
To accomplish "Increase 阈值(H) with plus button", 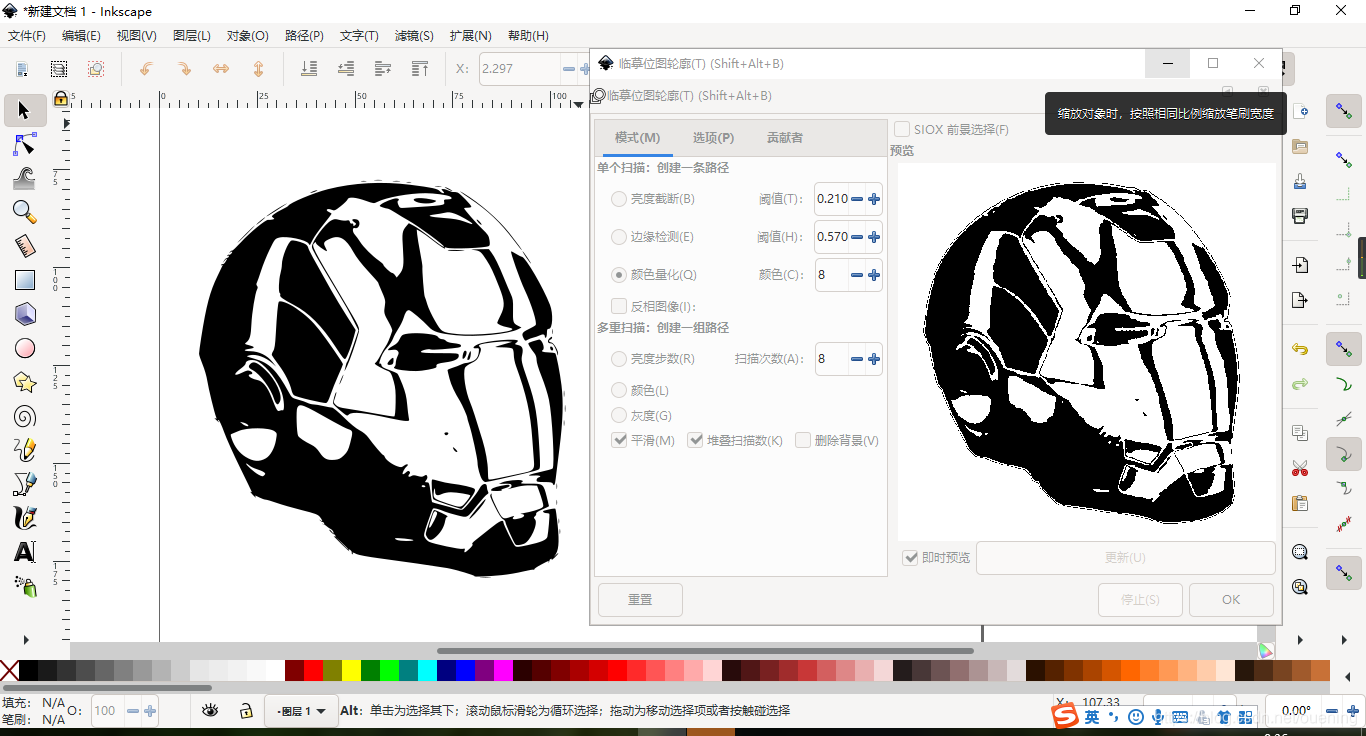I will (x=874, y=237).
